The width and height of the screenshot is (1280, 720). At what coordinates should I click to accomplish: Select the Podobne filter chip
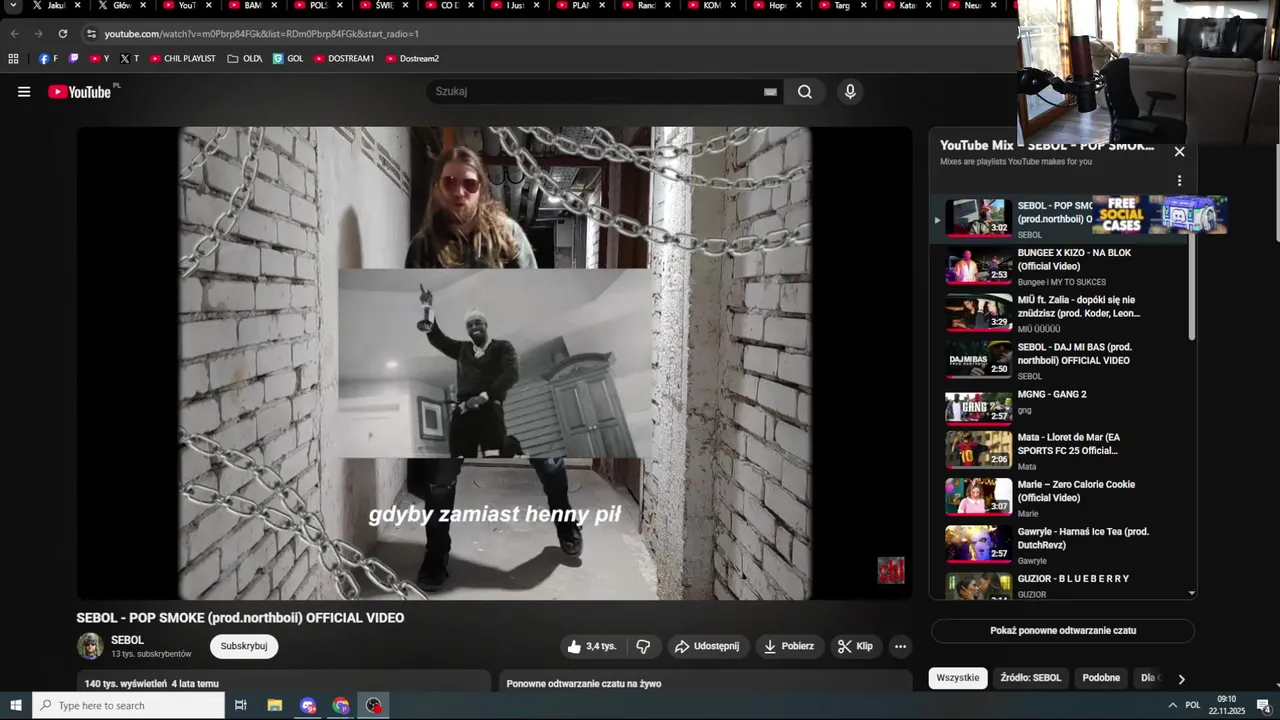1101,678
